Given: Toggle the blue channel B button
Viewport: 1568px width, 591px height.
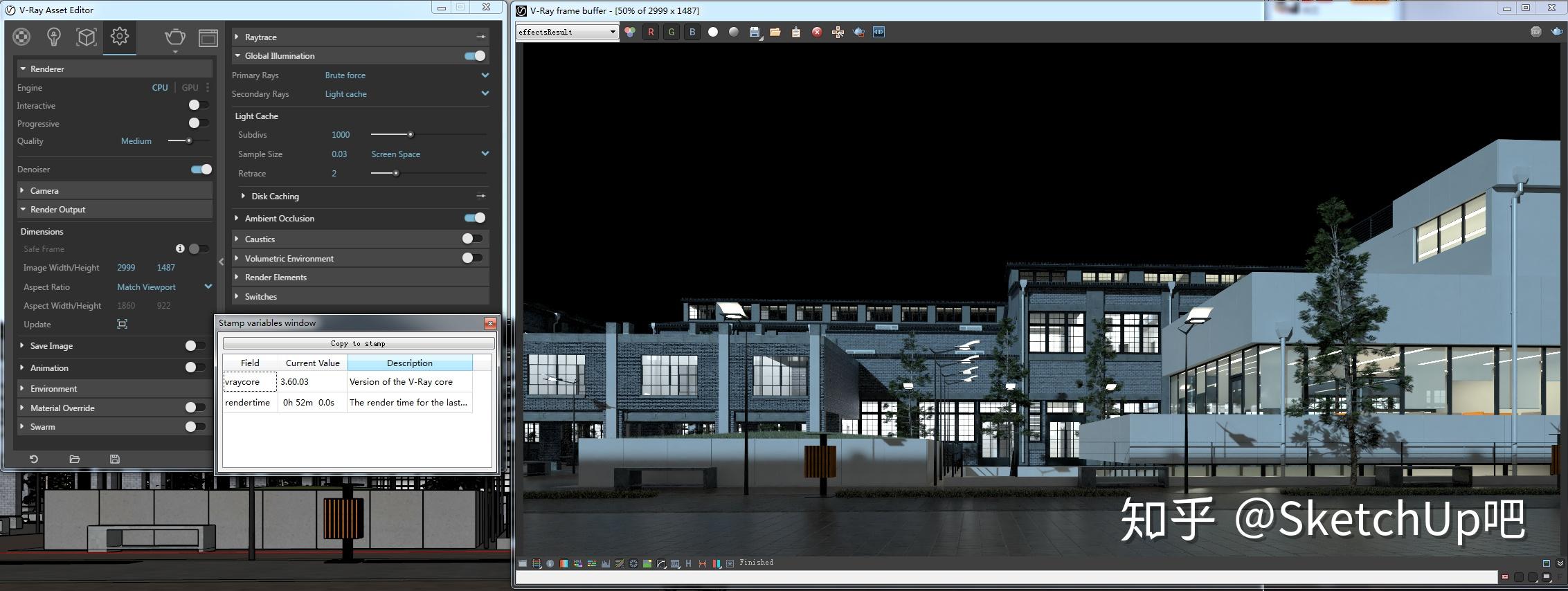Looking at the screenshot, I should [x=692, y=32].
